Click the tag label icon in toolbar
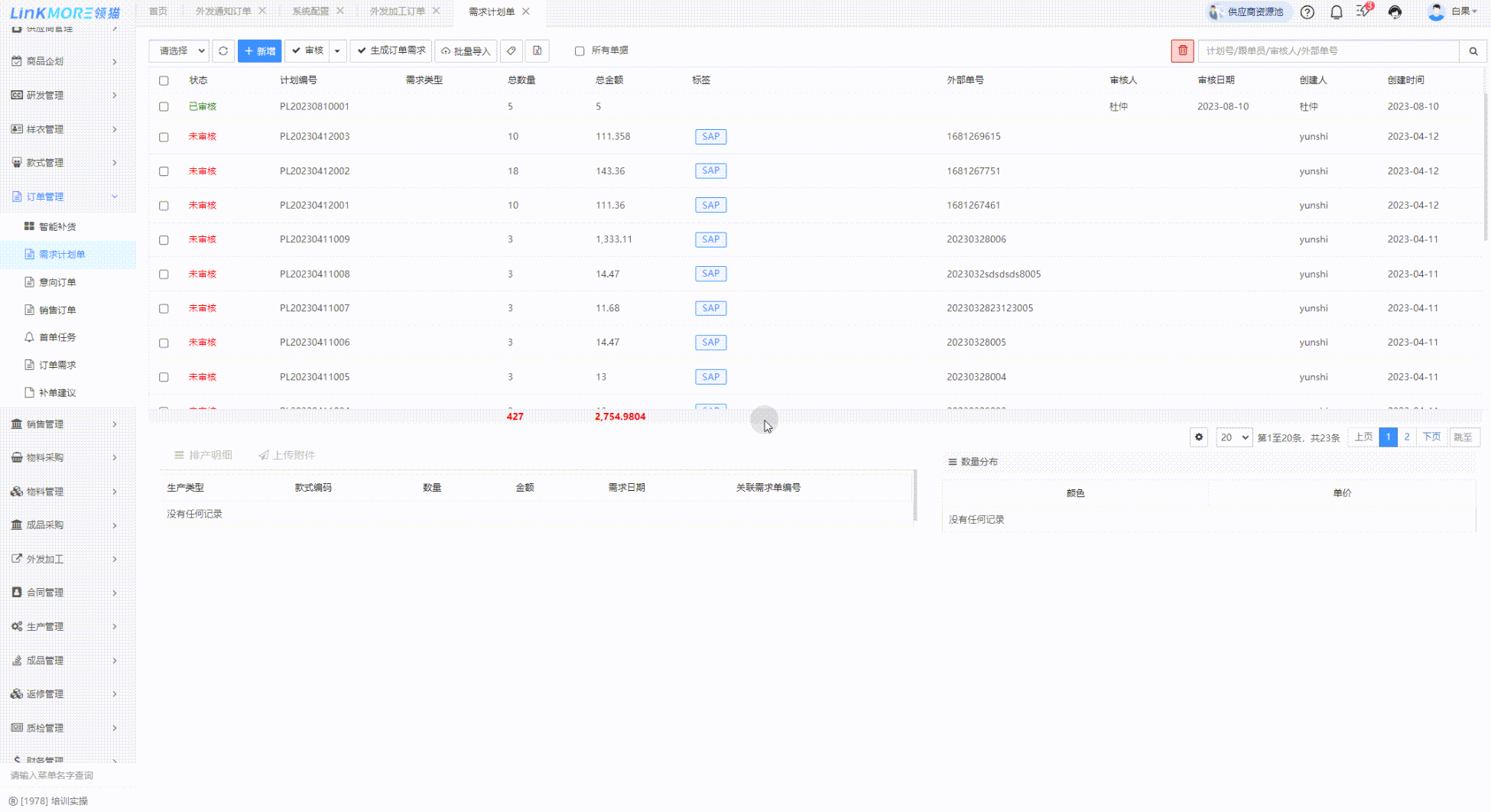 [512, 51]
